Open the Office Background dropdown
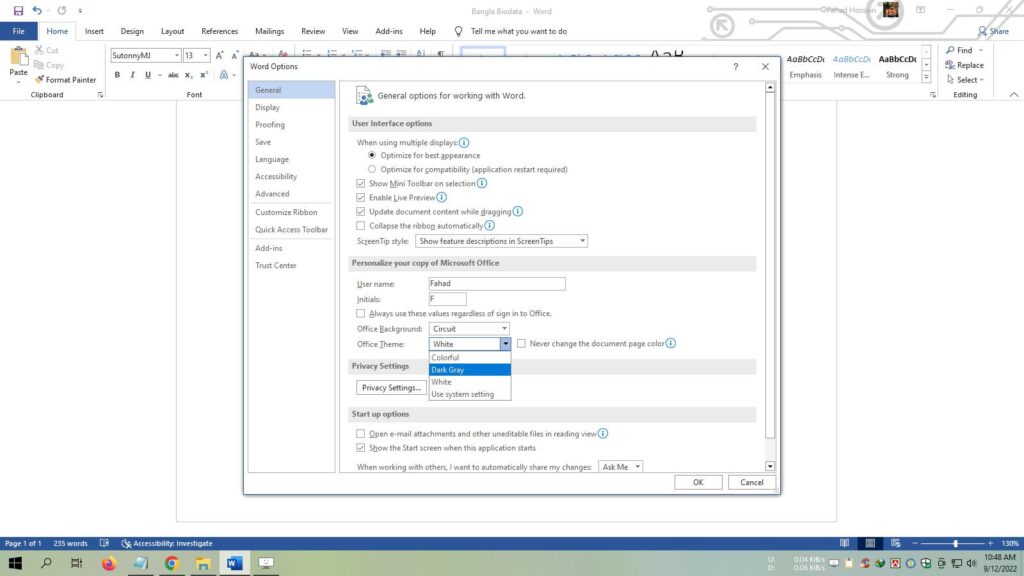 point(470,329)
